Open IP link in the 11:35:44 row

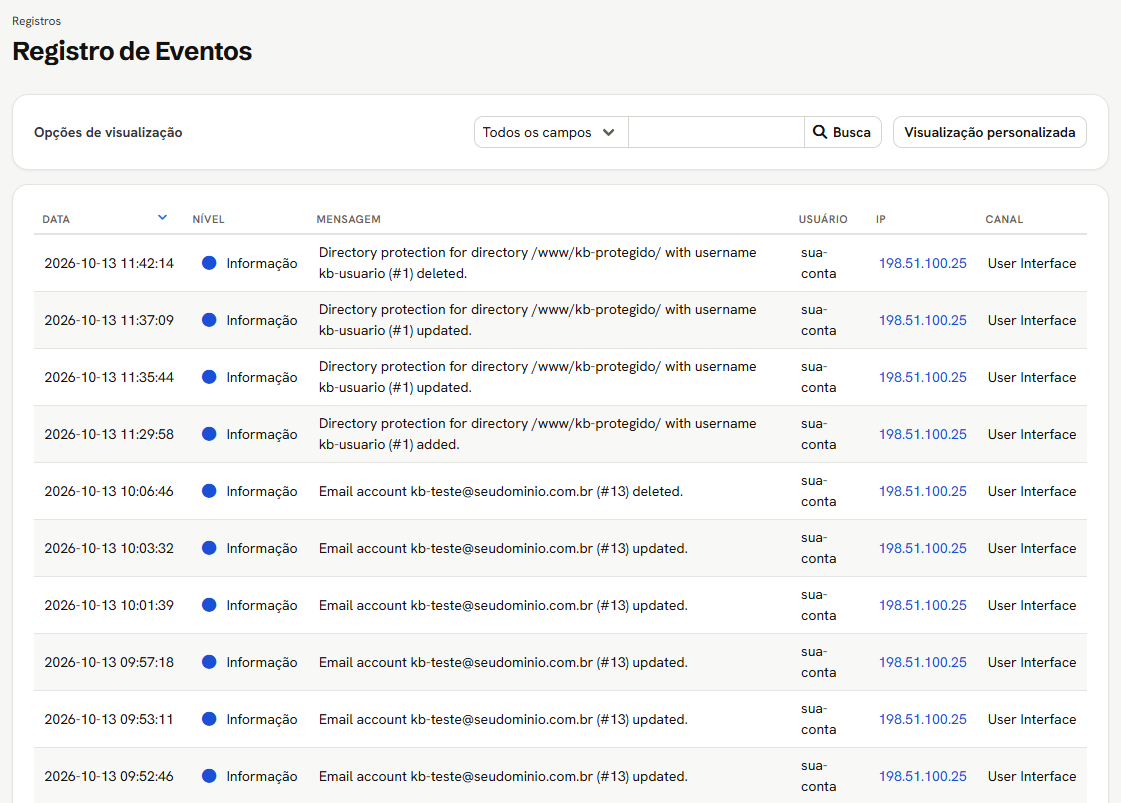922,378
